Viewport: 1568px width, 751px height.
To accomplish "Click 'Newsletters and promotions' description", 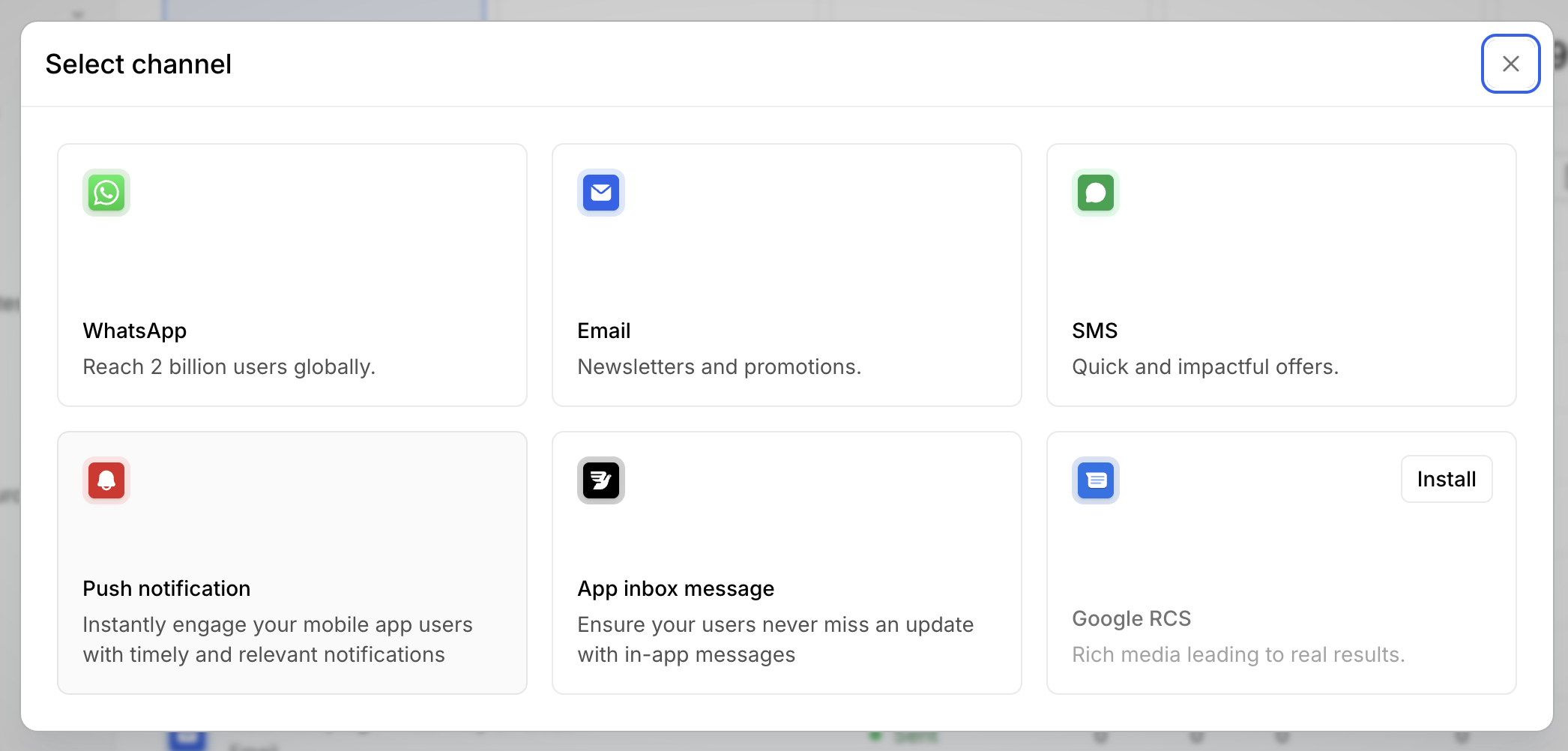I will point(719,367).
